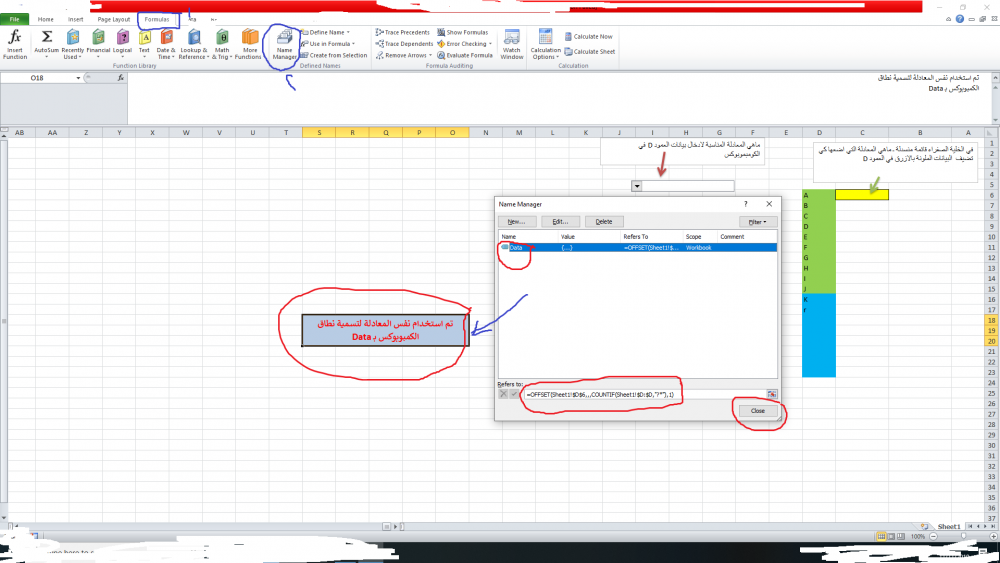The height and width of the screenshot is (563, 1000).
Task: Open the More Functions menu
Action: pos(249,44)
